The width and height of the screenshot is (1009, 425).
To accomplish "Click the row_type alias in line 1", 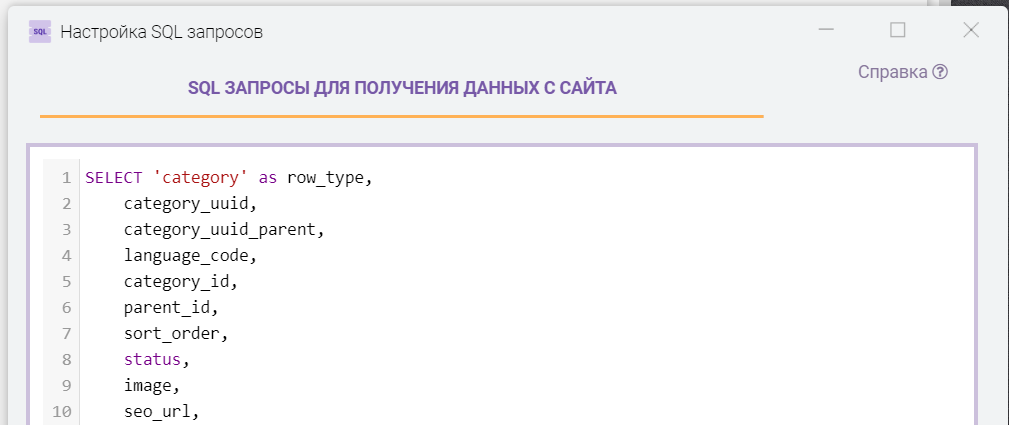I will (x=327, y=178).
